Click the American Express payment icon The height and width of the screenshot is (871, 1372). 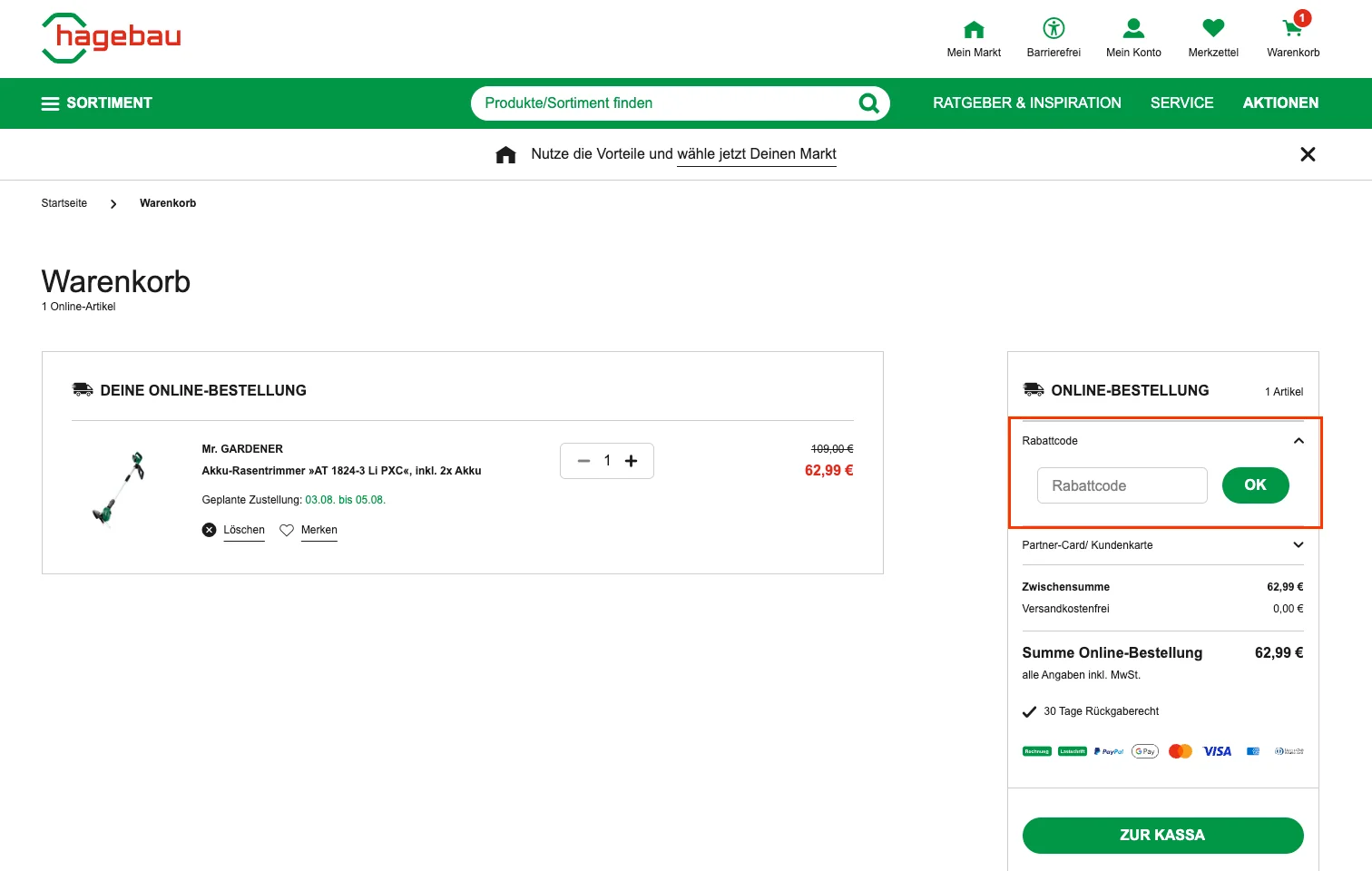click(1253, 751)
